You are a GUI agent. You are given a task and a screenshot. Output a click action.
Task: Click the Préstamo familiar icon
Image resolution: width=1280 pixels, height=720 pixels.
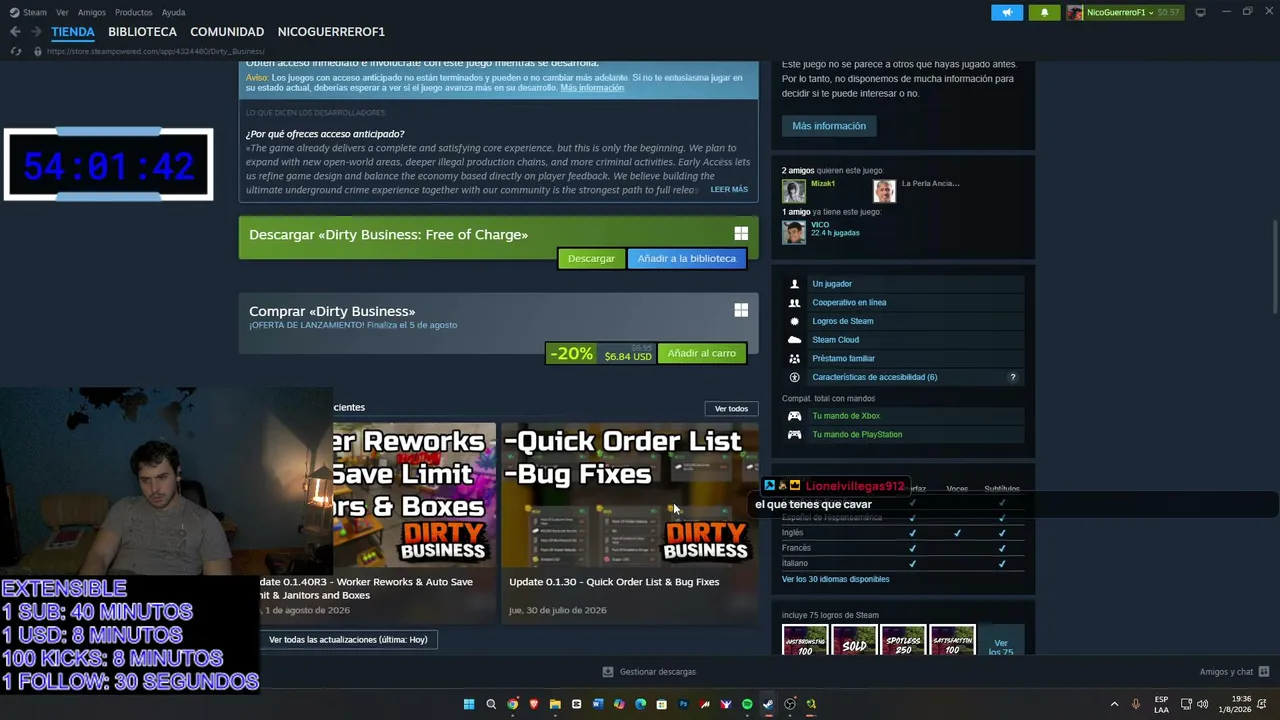point(795,358)
